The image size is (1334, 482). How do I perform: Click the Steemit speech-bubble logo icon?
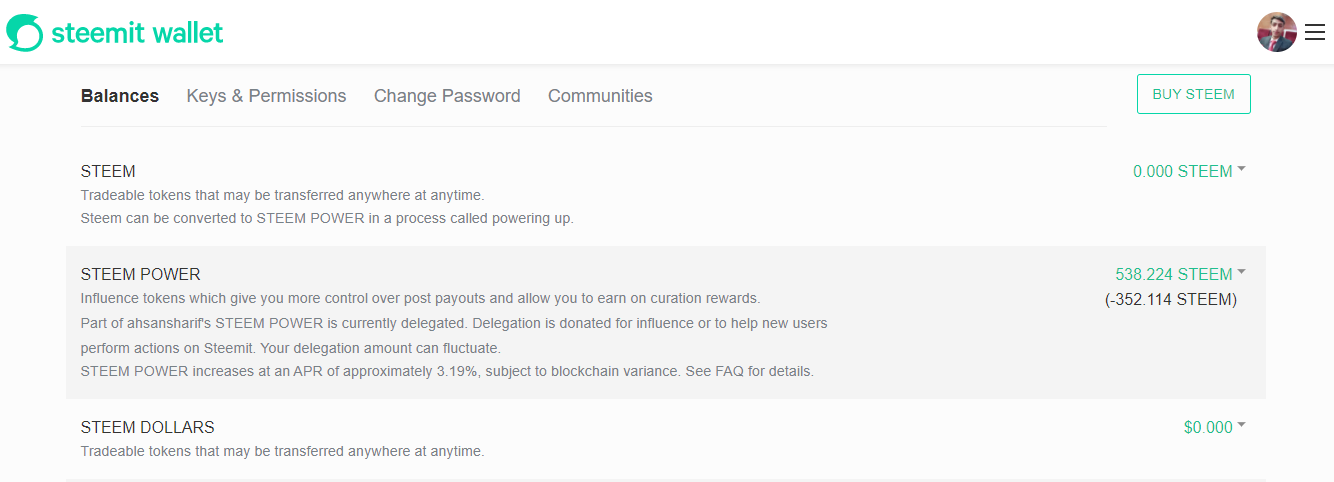coord(25,33)
